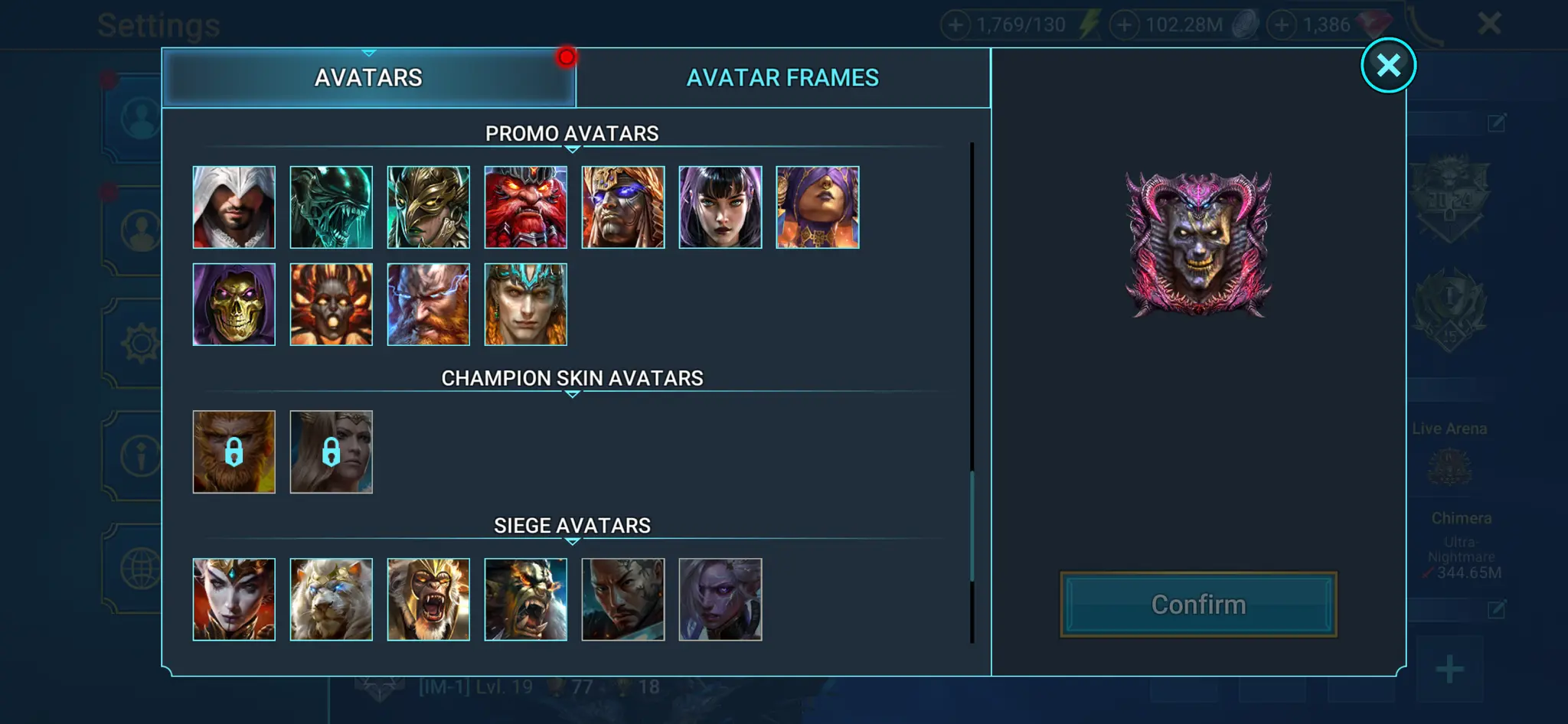This screenshot has height=724, width=1568.
Task: Tap the locked monkey king skin avatar
Action: coord(234,452)
